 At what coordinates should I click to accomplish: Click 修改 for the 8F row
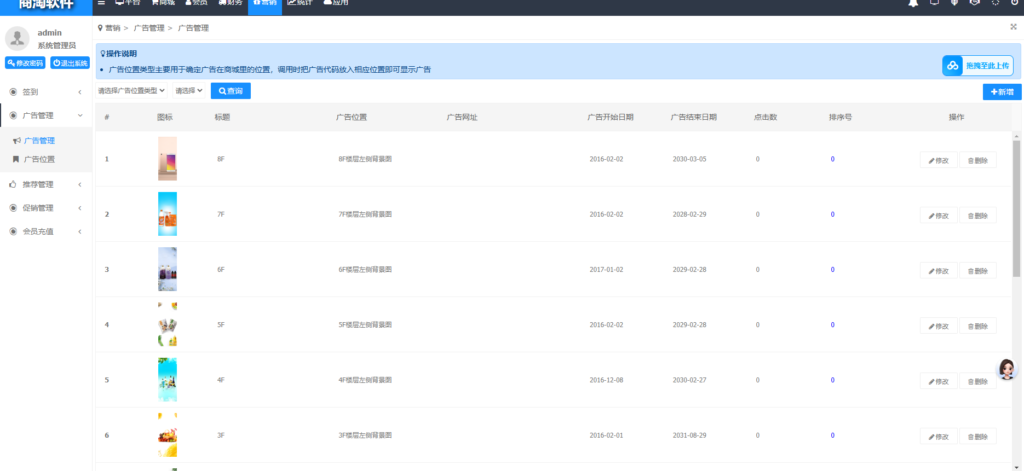coord(938,160)
